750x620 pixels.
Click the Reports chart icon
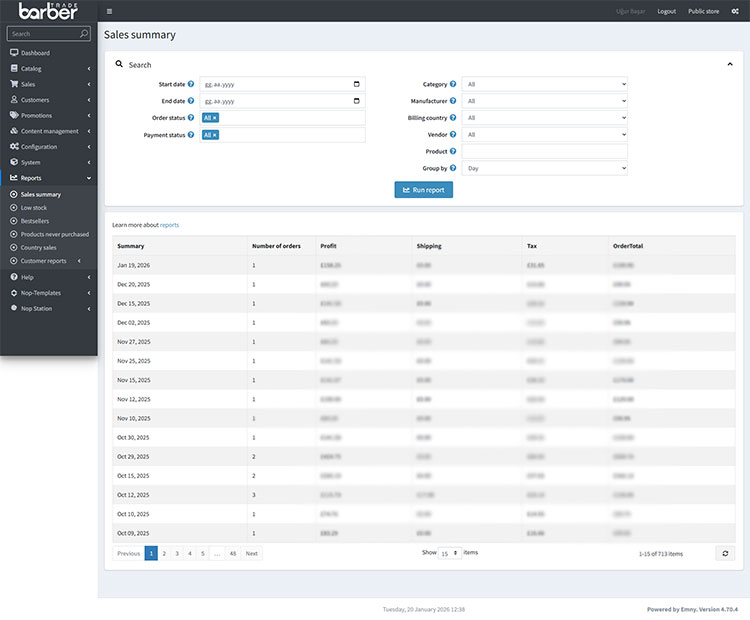pos(14,177)
